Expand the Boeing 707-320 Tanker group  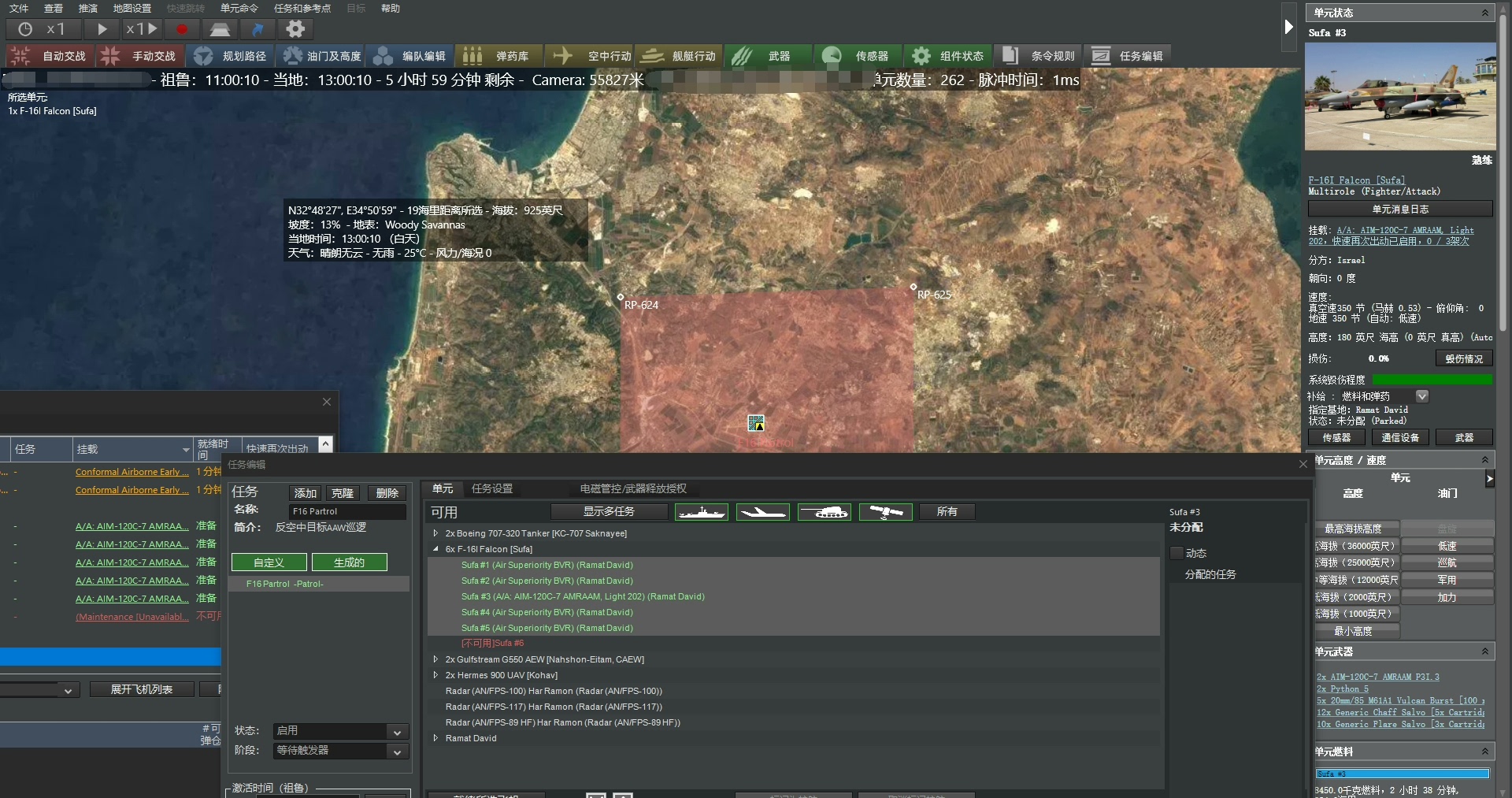[435, 533]
